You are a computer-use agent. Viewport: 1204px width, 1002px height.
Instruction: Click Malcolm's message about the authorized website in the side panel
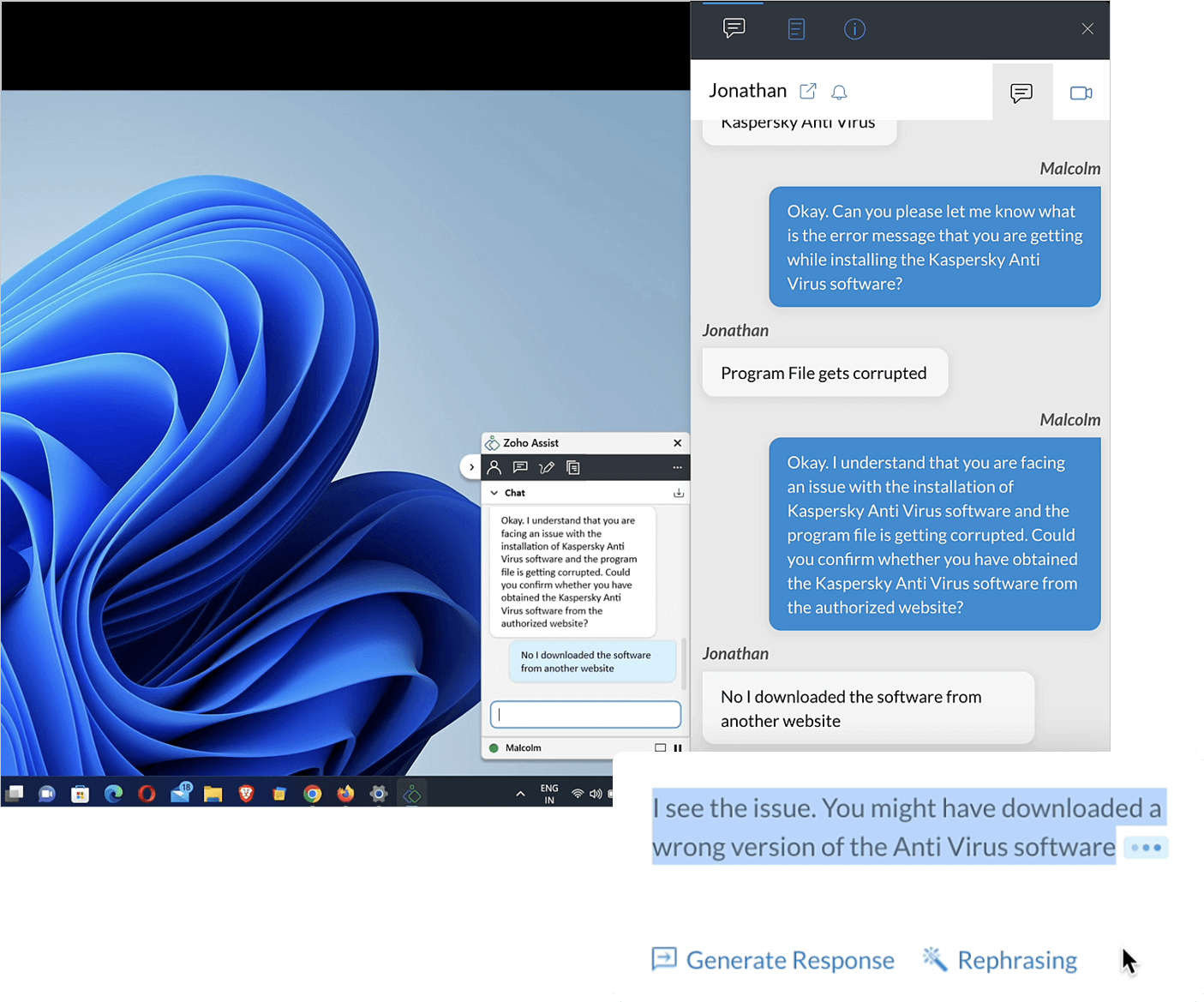click(x=934, y=535)
